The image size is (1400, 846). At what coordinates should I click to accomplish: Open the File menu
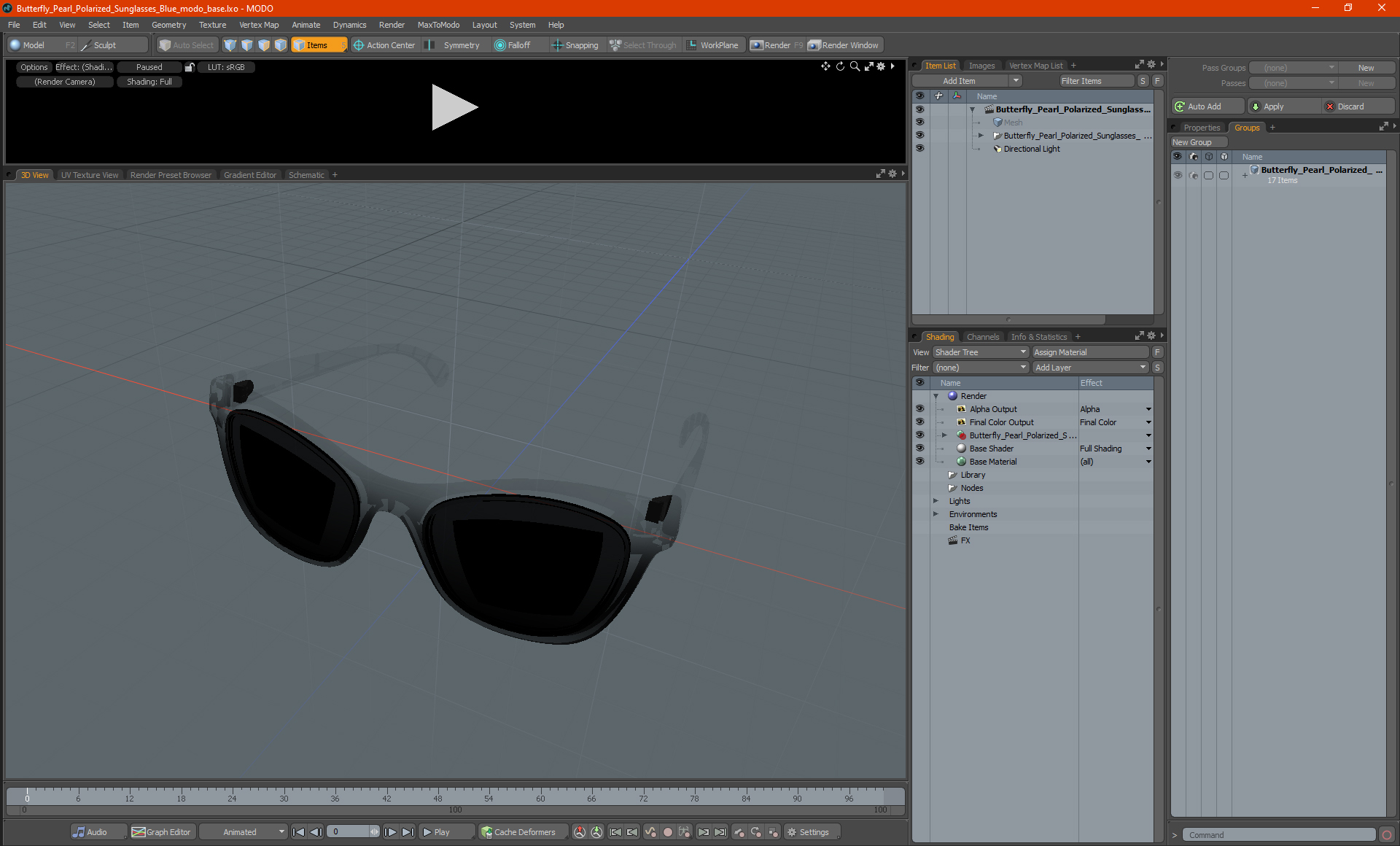tap(14, 25)
